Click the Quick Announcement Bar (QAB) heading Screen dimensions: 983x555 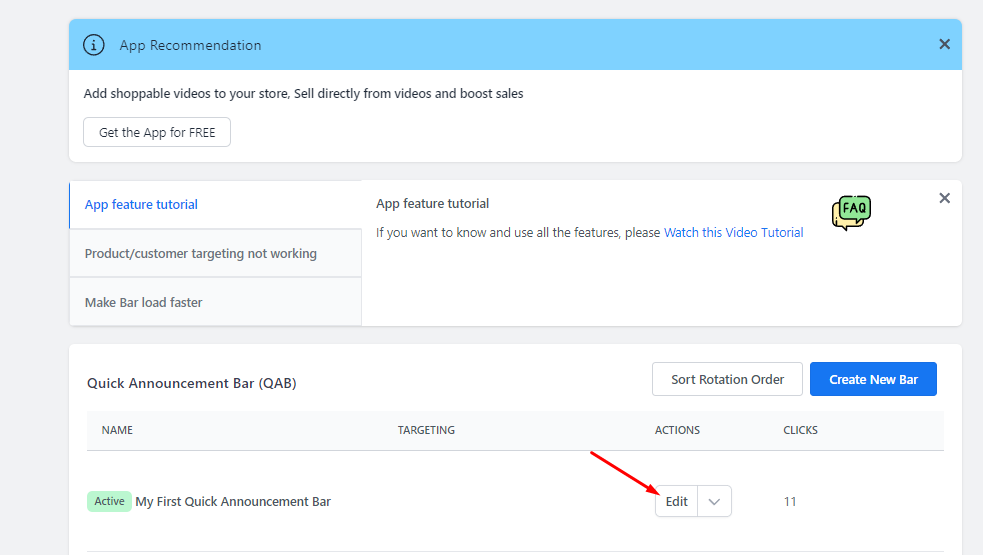click(x=192, y=383)
